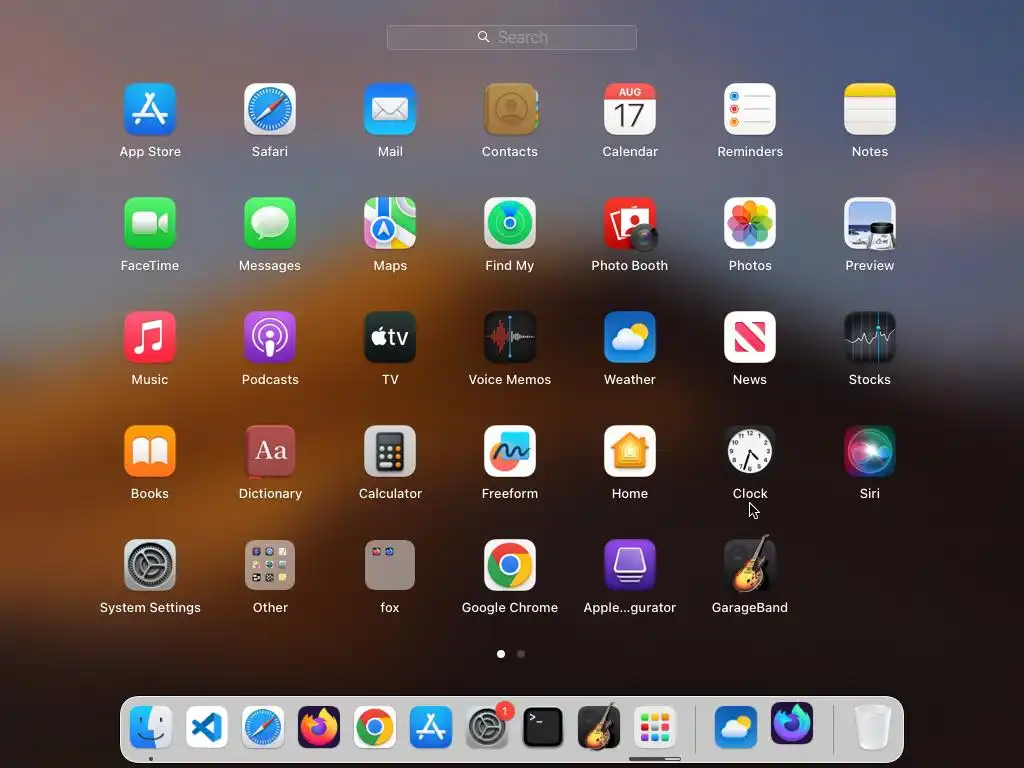Open the Notes app
The height and width of the screenshot is (768, 1024).
pyautogui.click(x=870, y=109)
